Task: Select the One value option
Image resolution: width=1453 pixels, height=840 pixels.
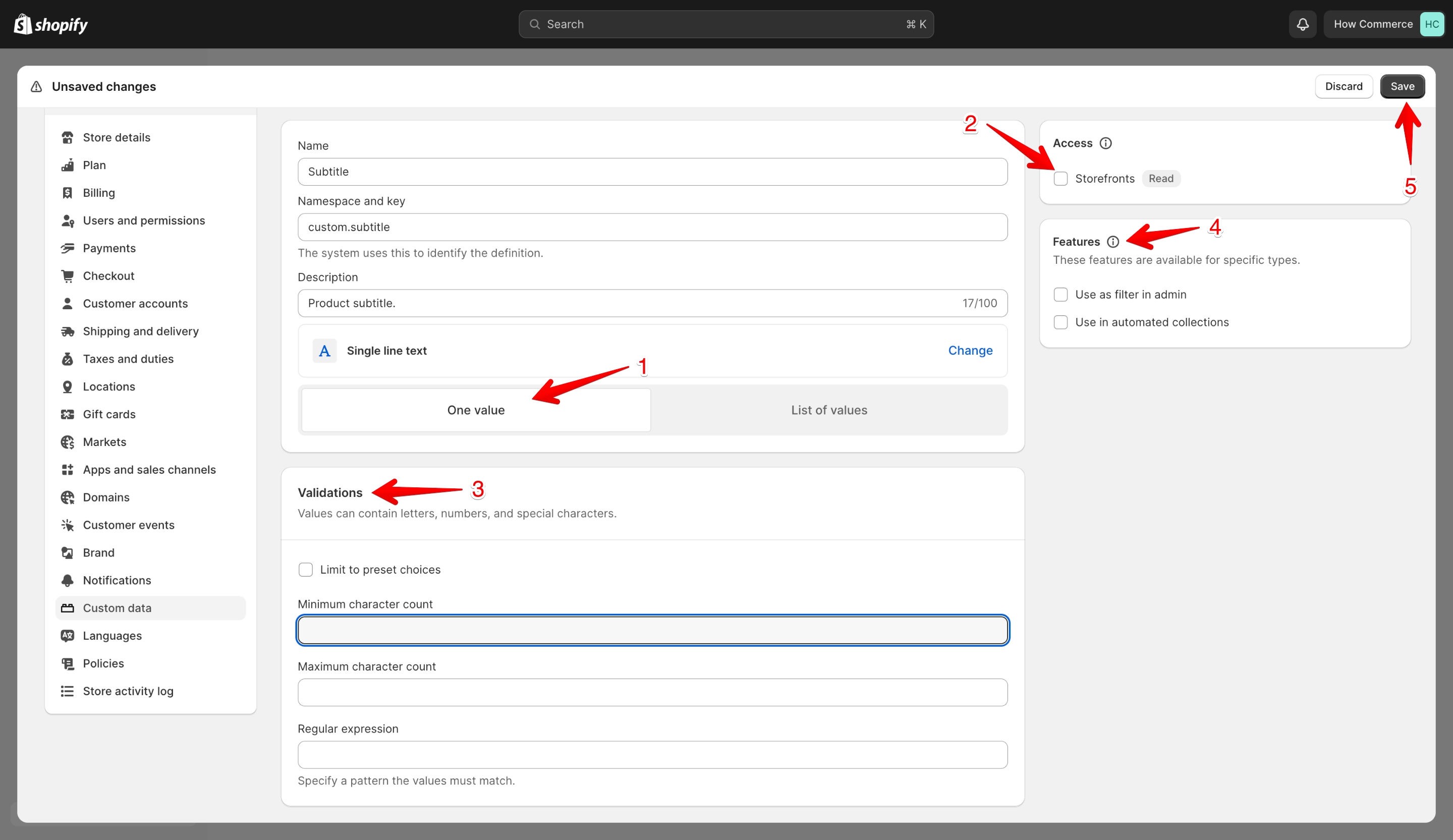Action: (476, 410)
